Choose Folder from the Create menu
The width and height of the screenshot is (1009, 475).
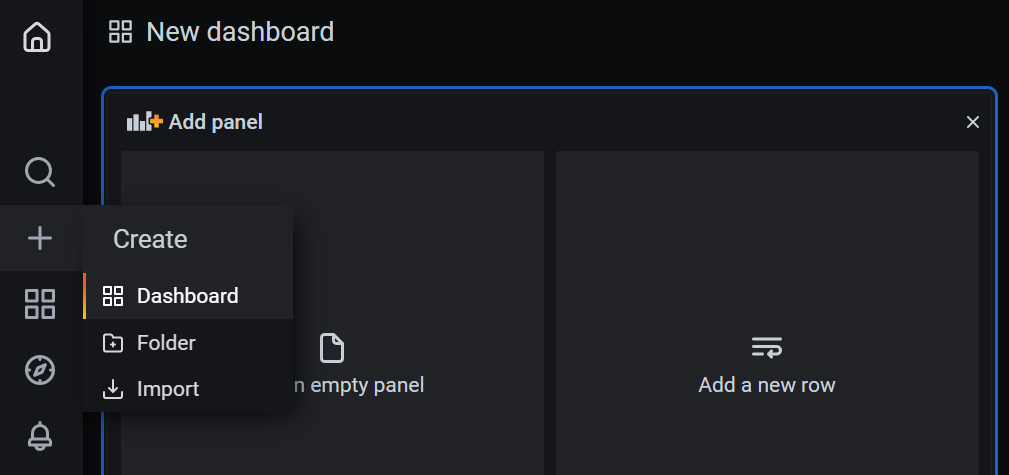tap(166, 343)
